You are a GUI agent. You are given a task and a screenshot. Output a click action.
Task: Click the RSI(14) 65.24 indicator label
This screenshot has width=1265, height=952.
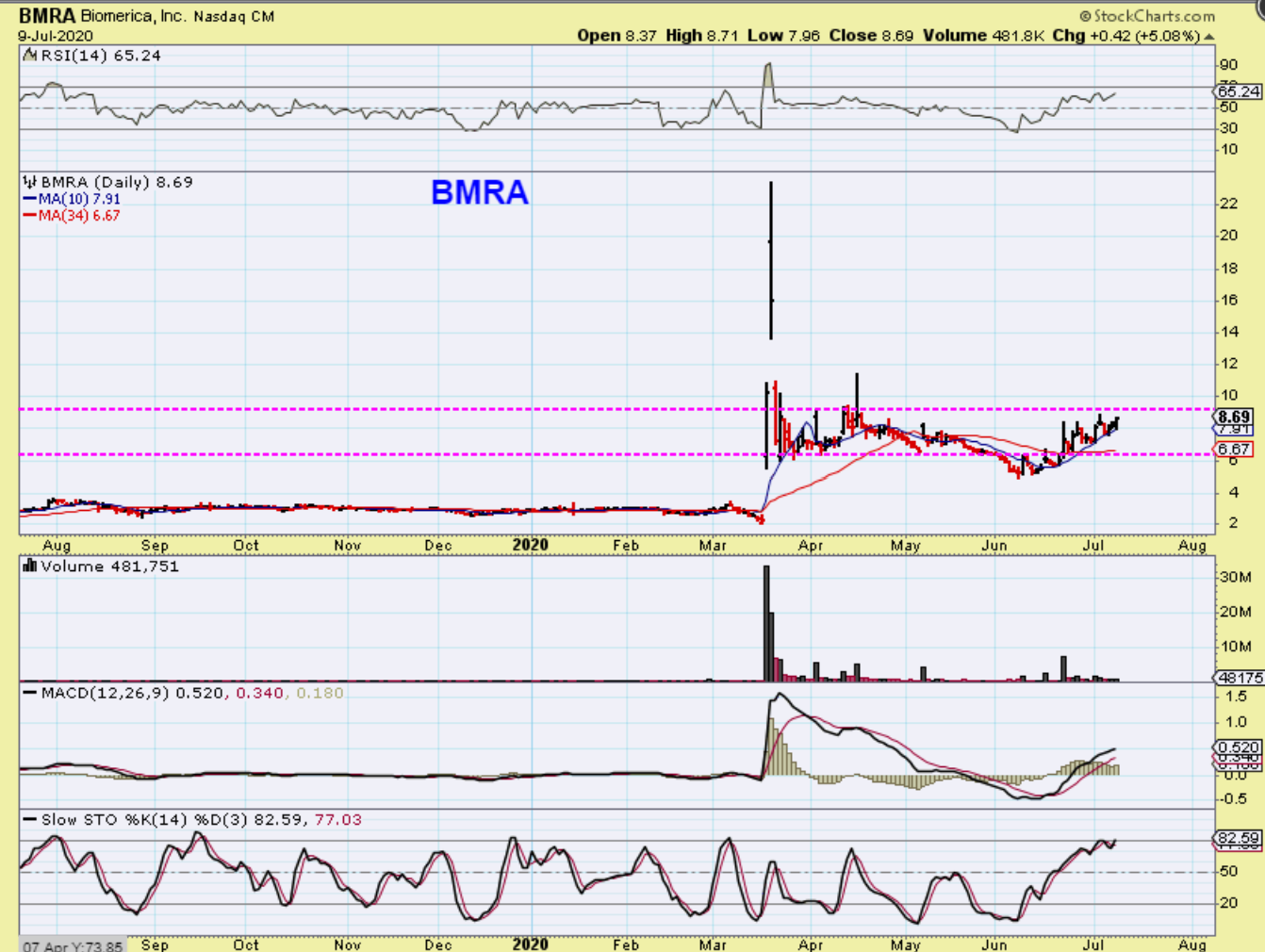pyautogui.click(x=100, y=56)
